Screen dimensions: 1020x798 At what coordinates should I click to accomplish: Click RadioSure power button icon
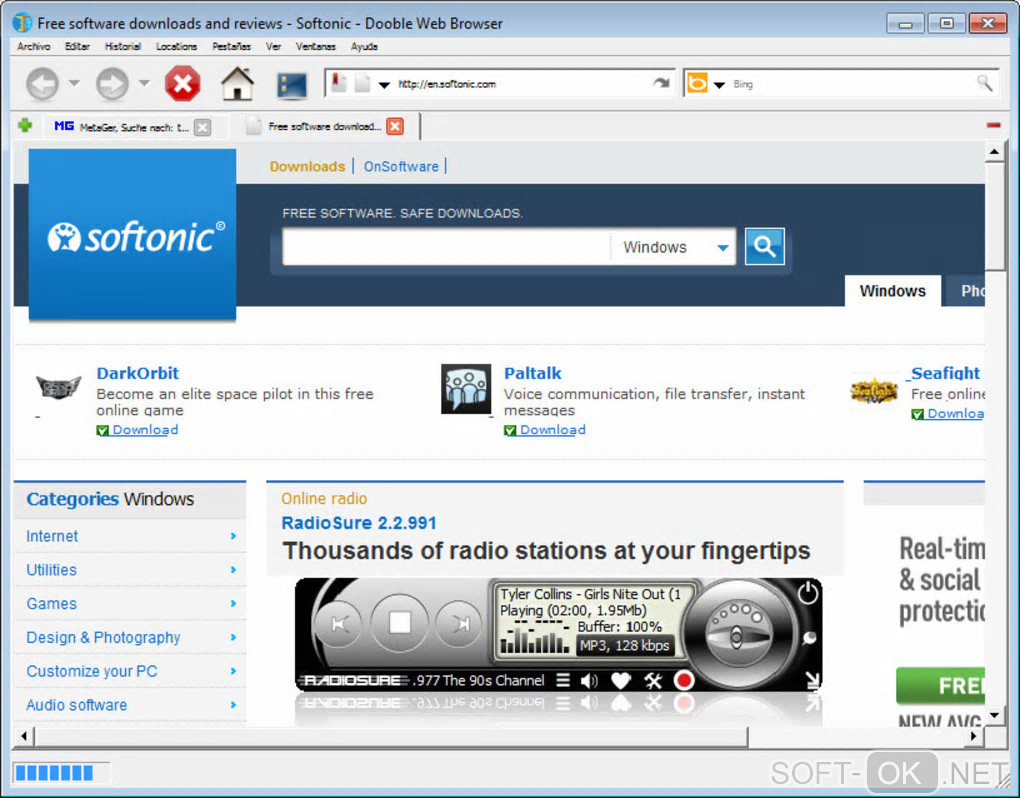pos(807,593)
